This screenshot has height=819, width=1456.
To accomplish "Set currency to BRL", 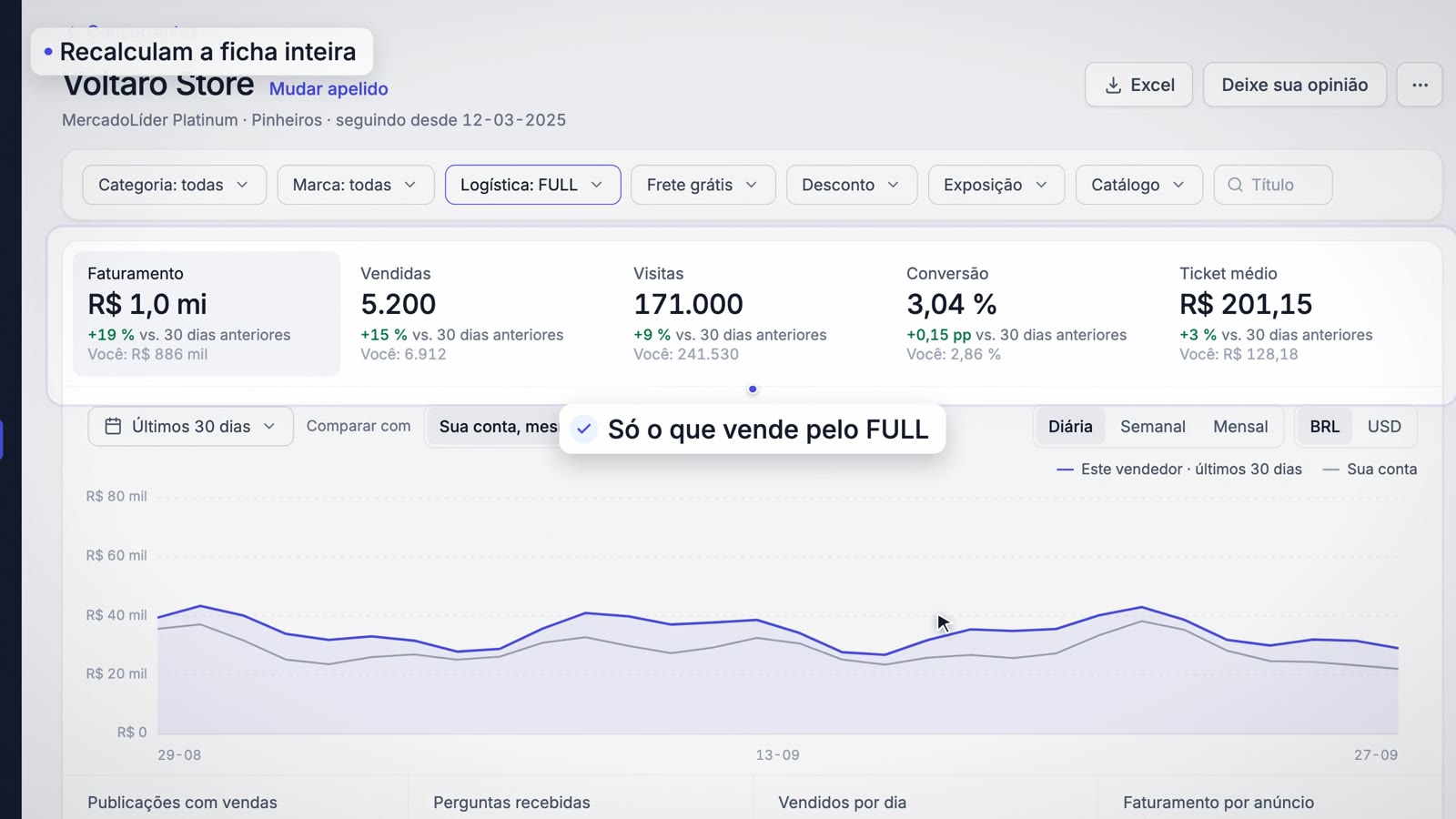I will pos(1324,426).
